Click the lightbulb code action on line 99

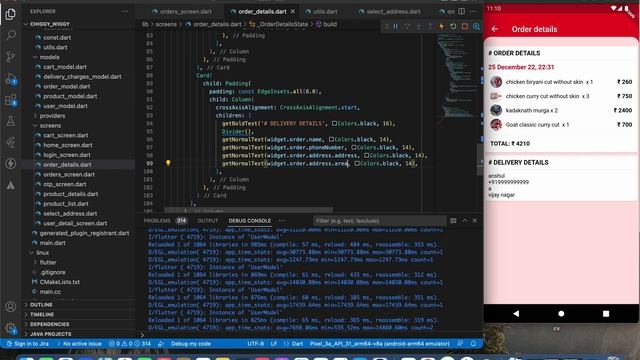coord(168,163)
